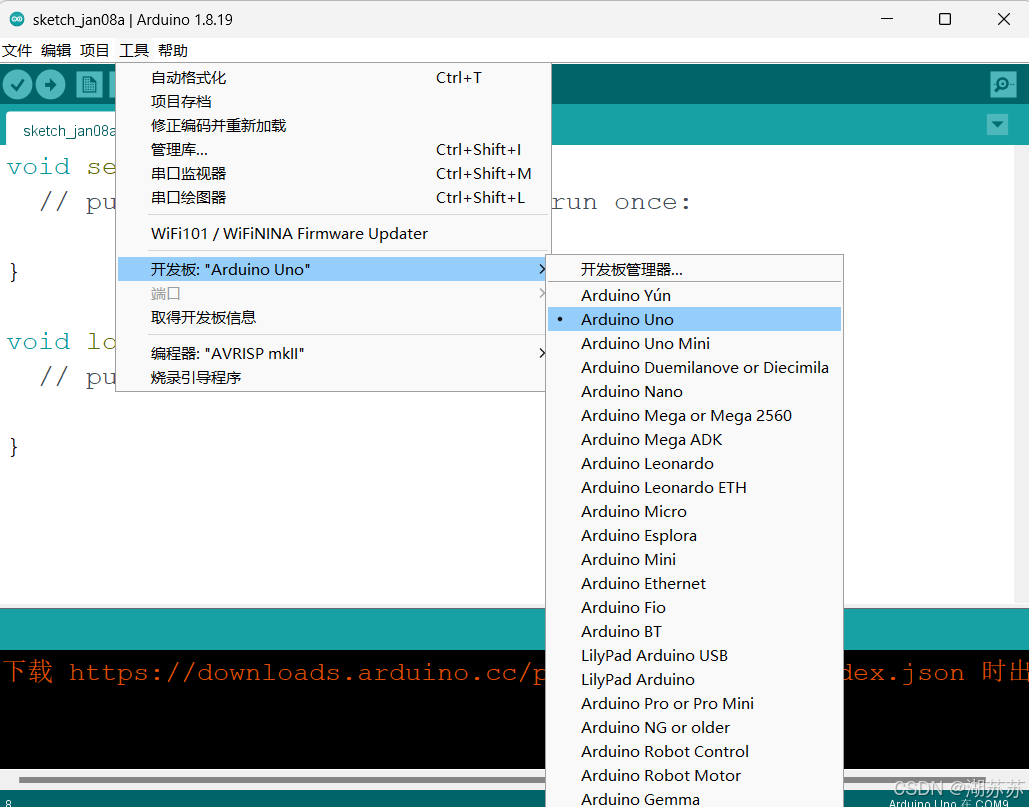Open 串口绘图器 from the menu
The image size is (1029, 807).
tap(332, 197)
